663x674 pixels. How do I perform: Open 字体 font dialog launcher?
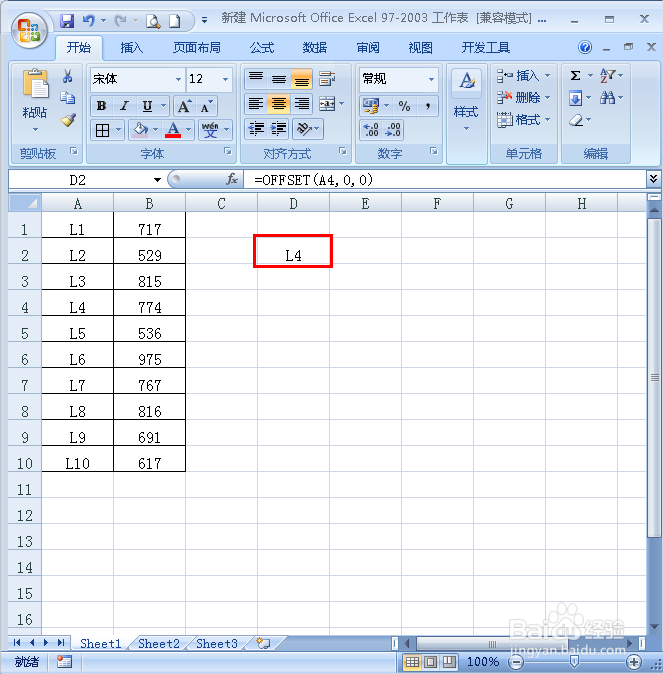pos(228,151)
